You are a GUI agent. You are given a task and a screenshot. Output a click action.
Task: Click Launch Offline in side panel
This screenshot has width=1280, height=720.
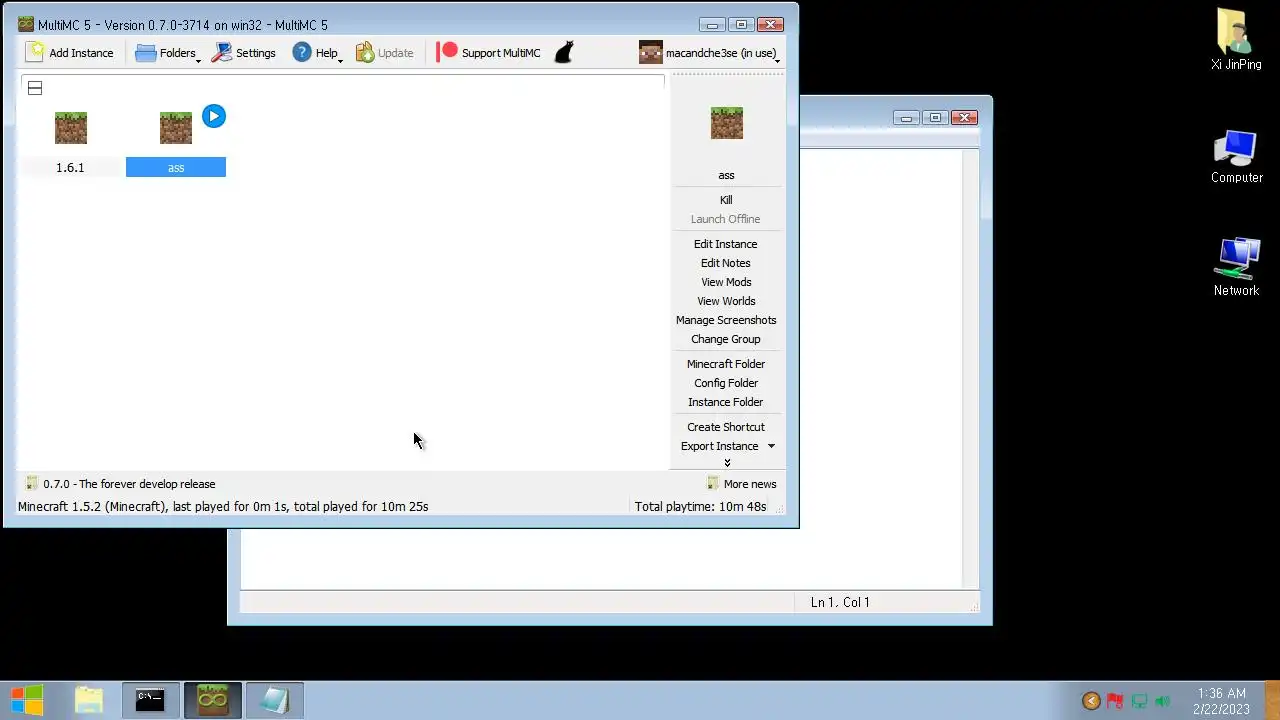[x=726, y=219]
